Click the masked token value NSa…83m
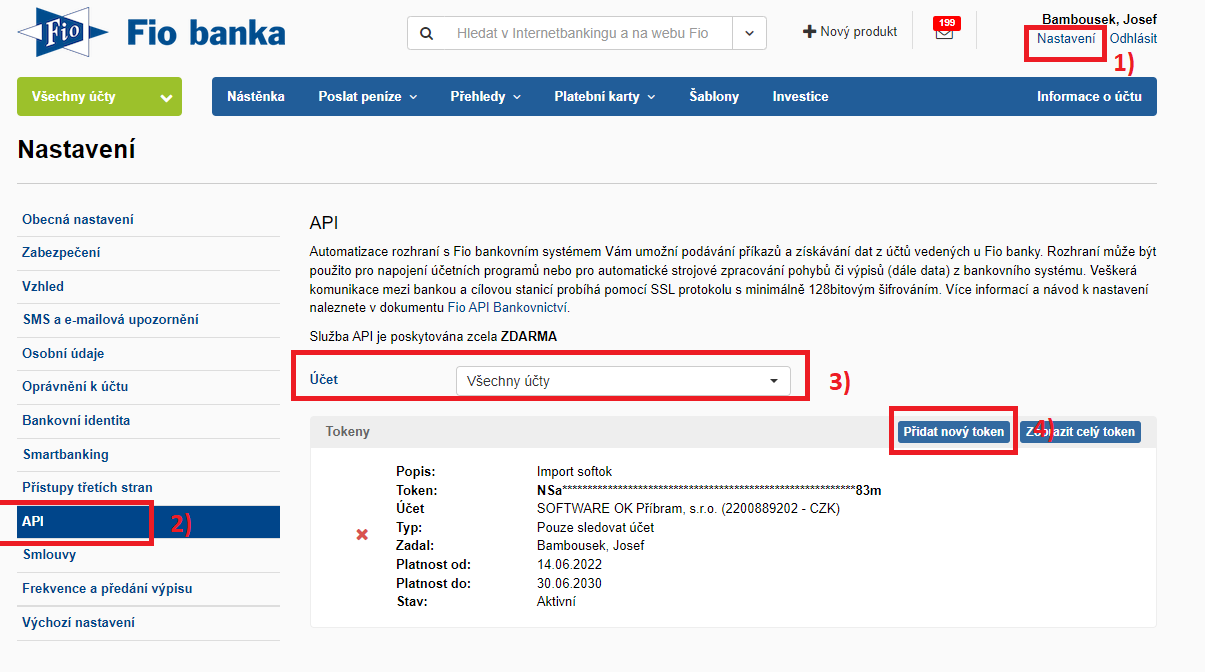The height and width of the screenshot is (672, 1205). click(x=709, y=490)
